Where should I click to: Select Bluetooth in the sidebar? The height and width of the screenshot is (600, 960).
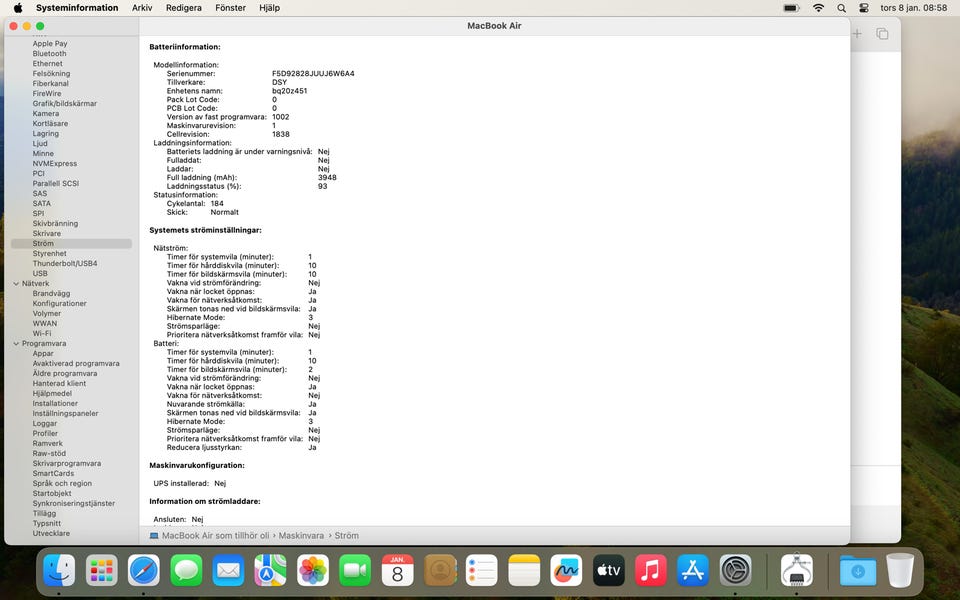(x=49, y=54)
